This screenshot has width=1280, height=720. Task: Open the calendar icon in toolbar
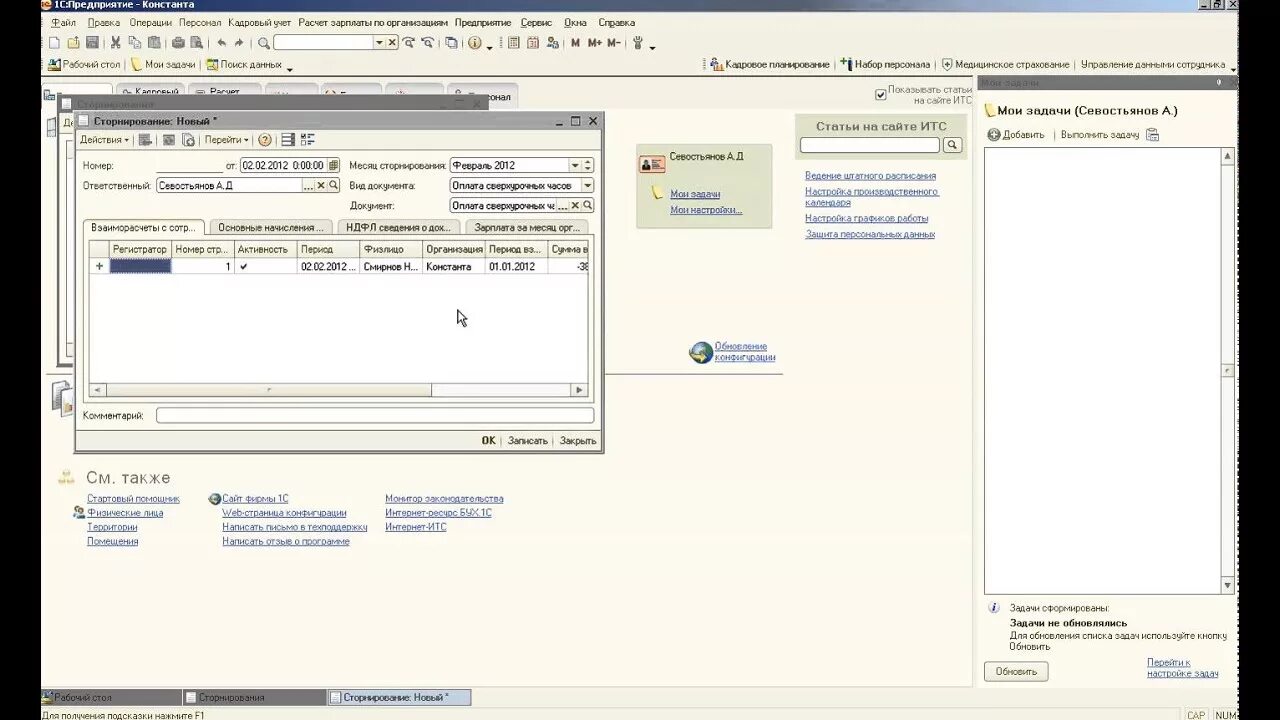pyautogui.click(x=533, y=43)
